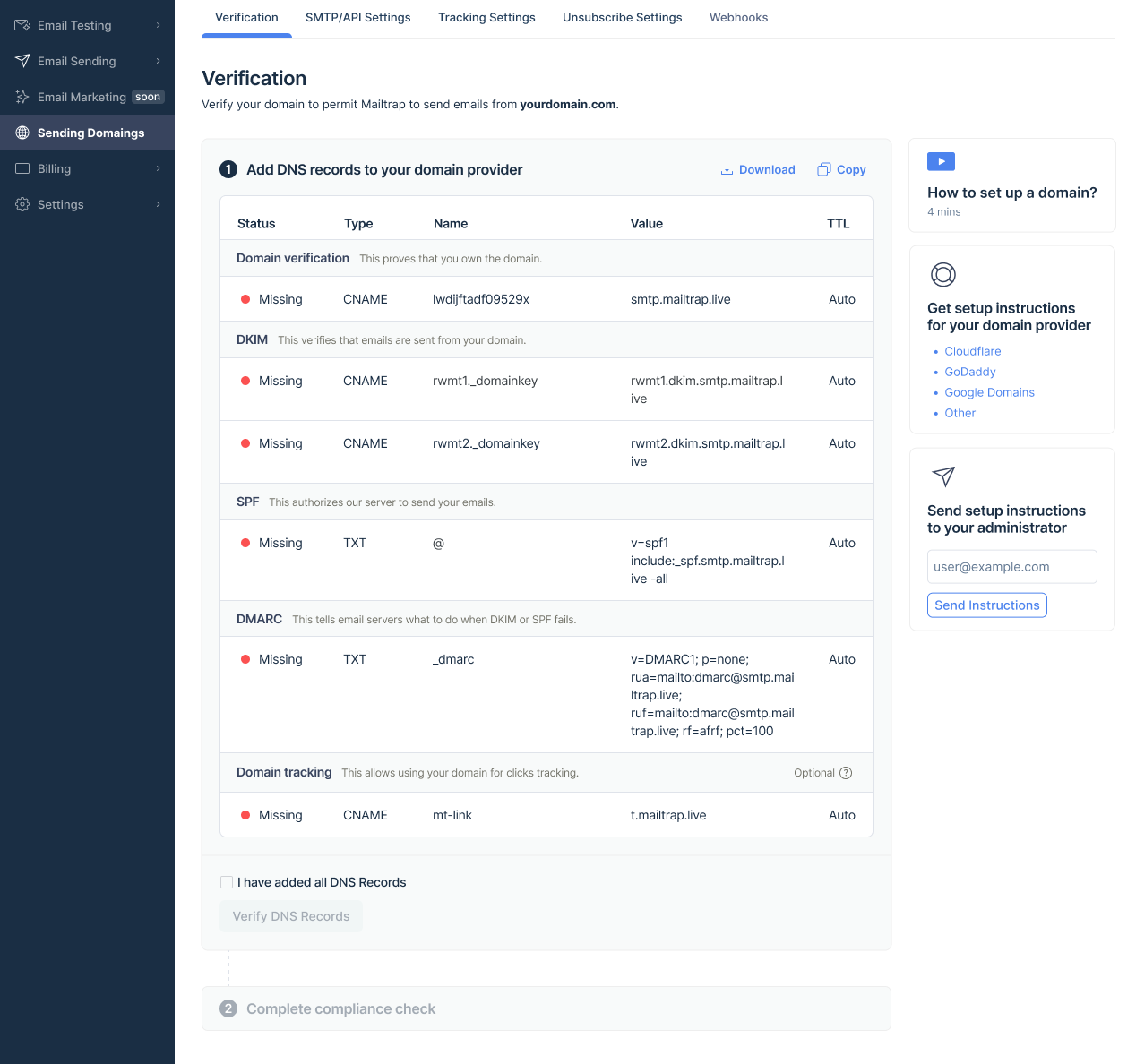Screen dimensions: 1136x1064
Task: Click the v=spf1 include value
Action: [708, 561]
